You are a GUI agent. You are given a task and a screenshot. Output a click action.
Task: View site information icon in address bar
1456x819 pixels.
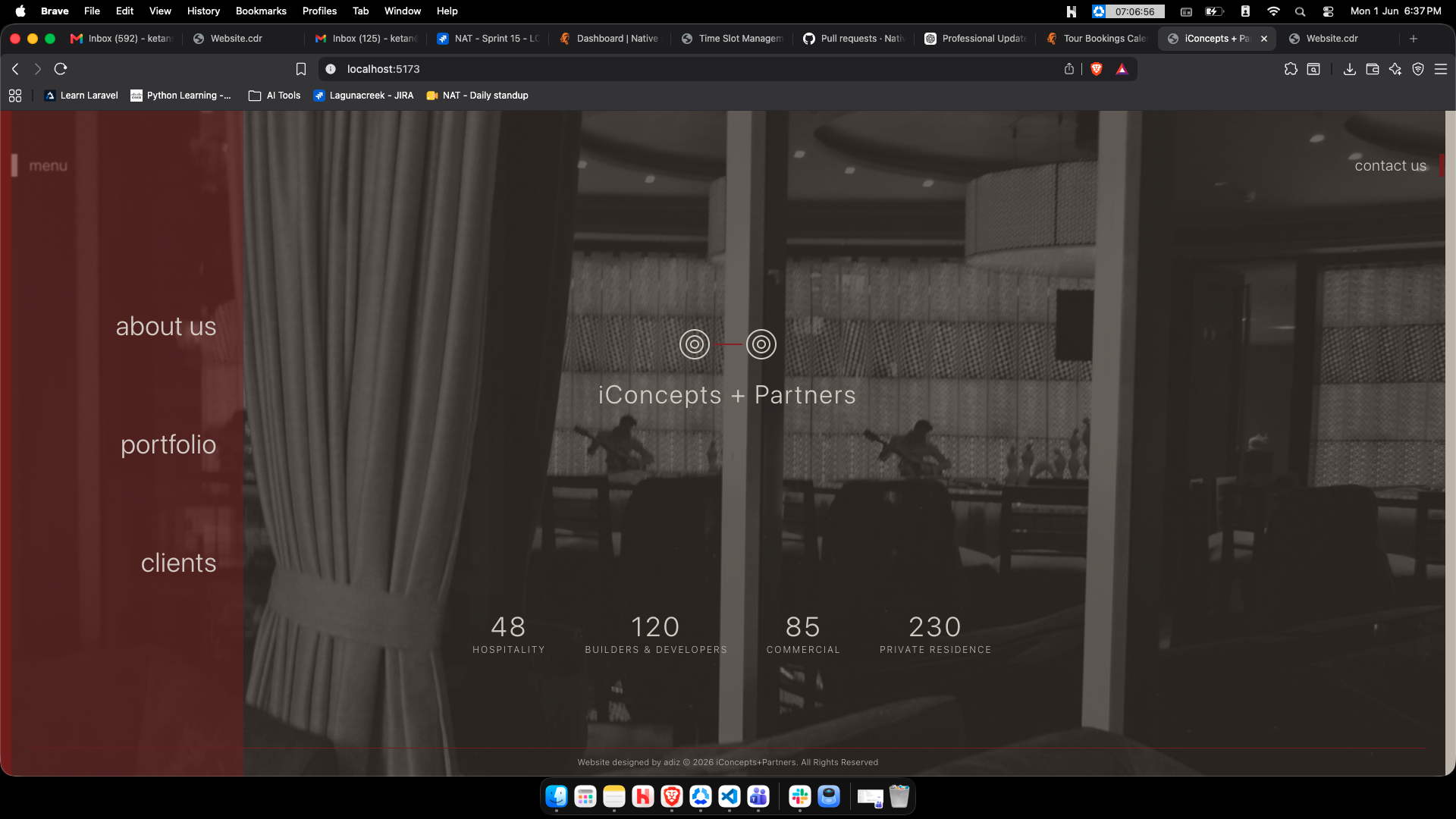tap(331, 69)
